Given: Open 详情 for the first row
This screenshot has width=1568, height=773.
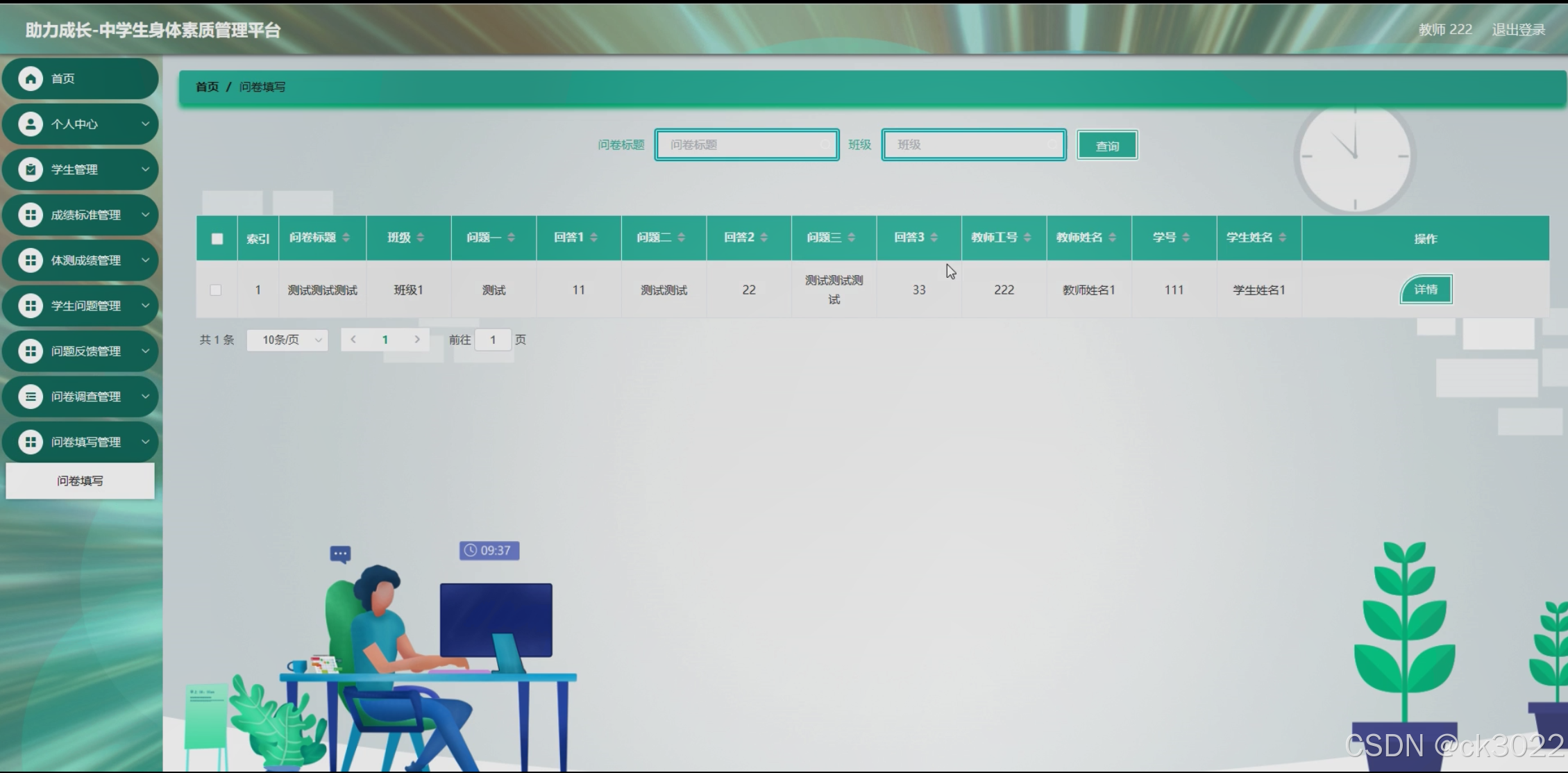Looking at the screenshot, I should point(1425,290).
